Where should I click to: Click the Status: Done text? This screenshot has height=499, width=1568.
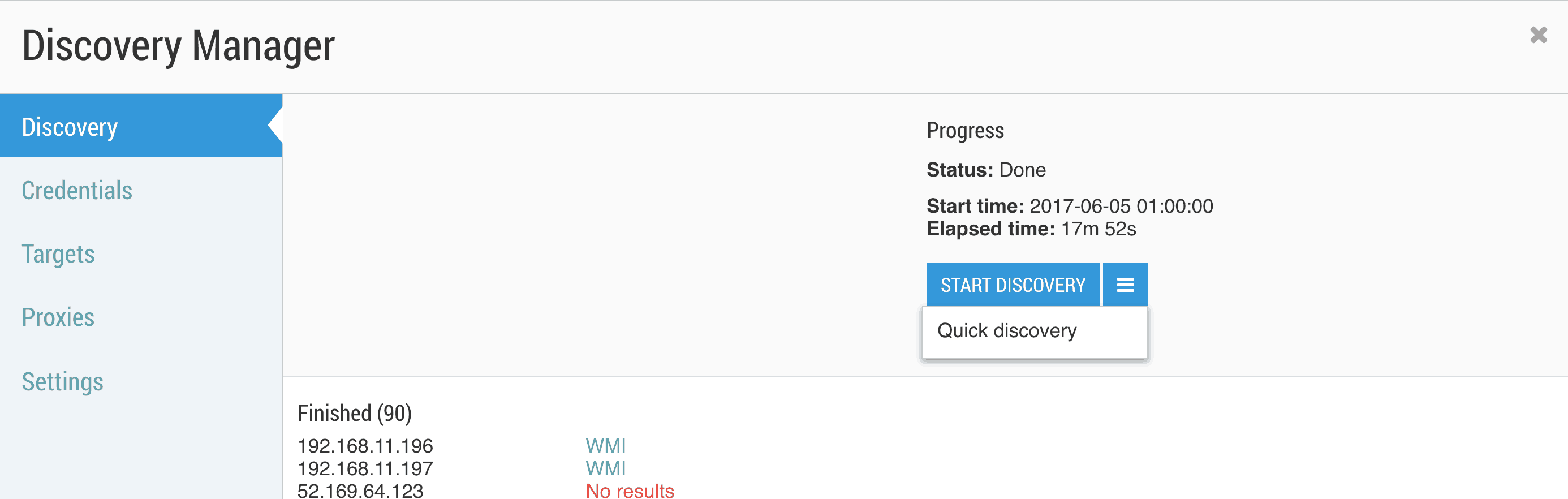point(986,170)
